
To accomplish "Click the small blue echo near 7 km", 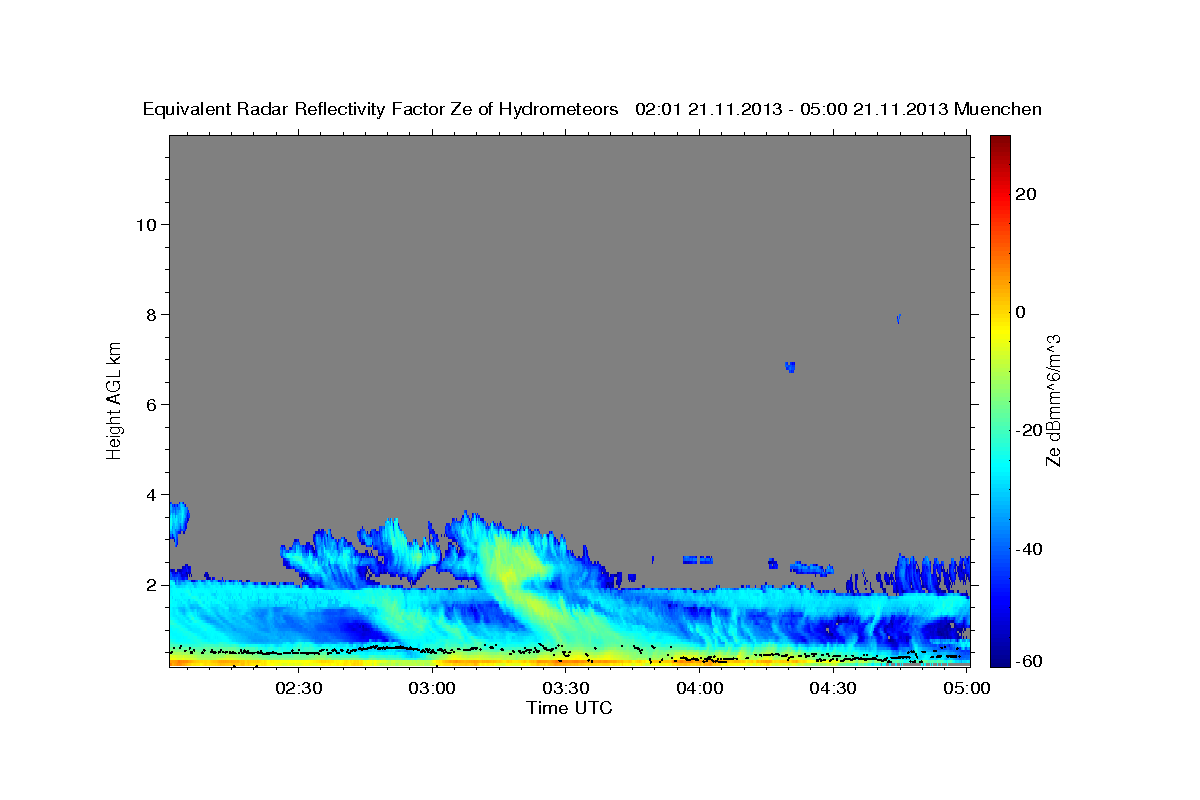I will 790,367.
